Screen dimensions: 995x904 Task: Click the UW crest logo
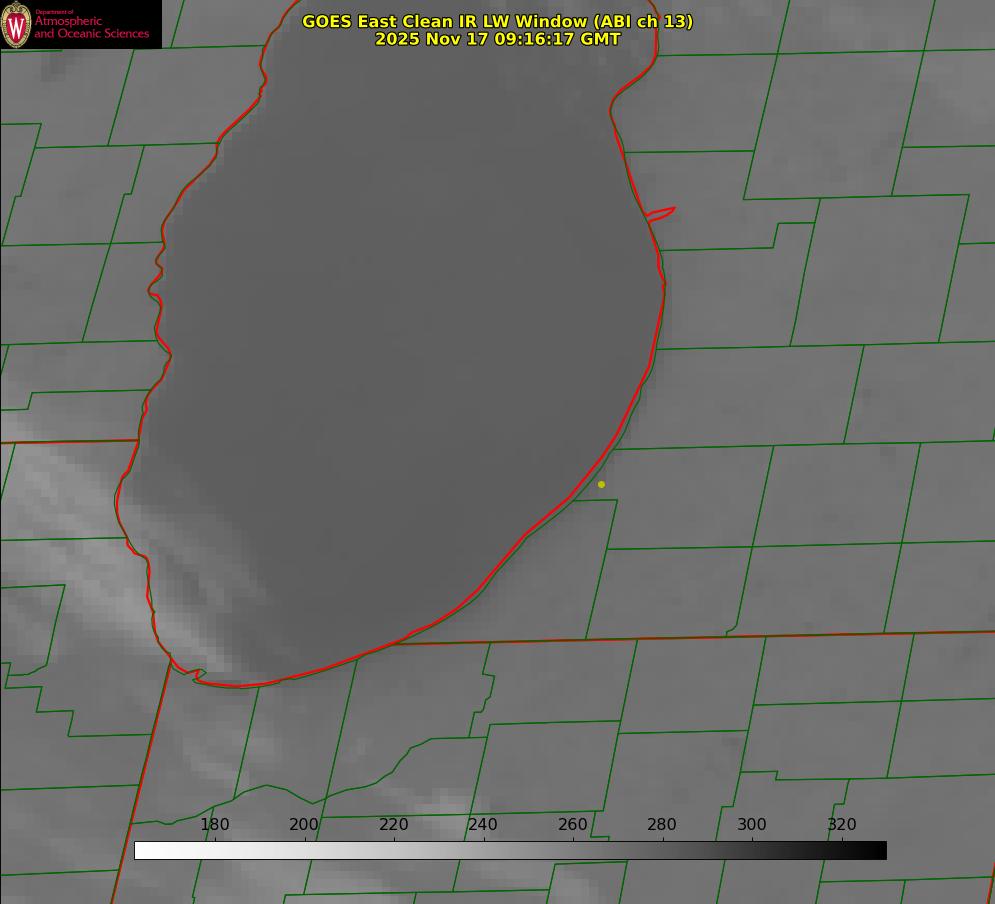(16, 24)
